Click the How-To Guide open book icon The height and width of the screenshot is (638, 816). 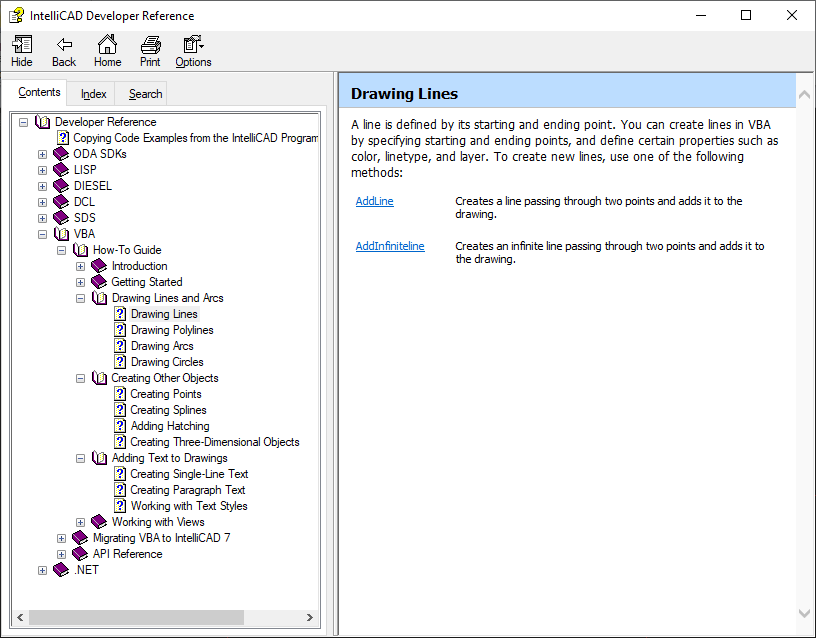click(x=81, y=250)
